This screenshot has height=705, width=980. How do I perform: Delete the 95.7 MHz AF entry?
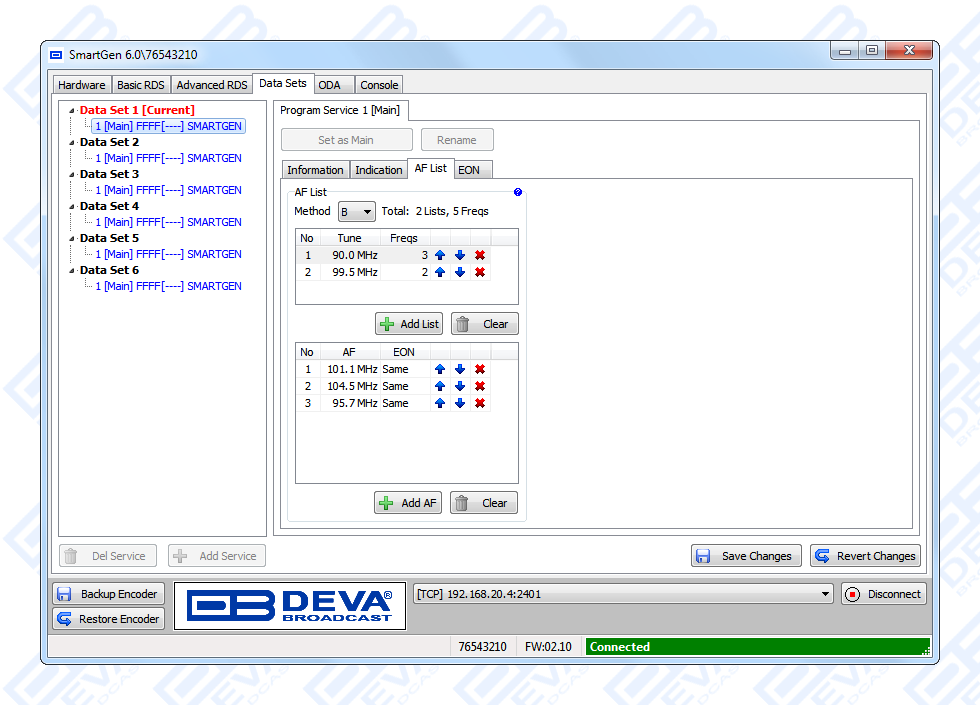(x=480, y=403)
